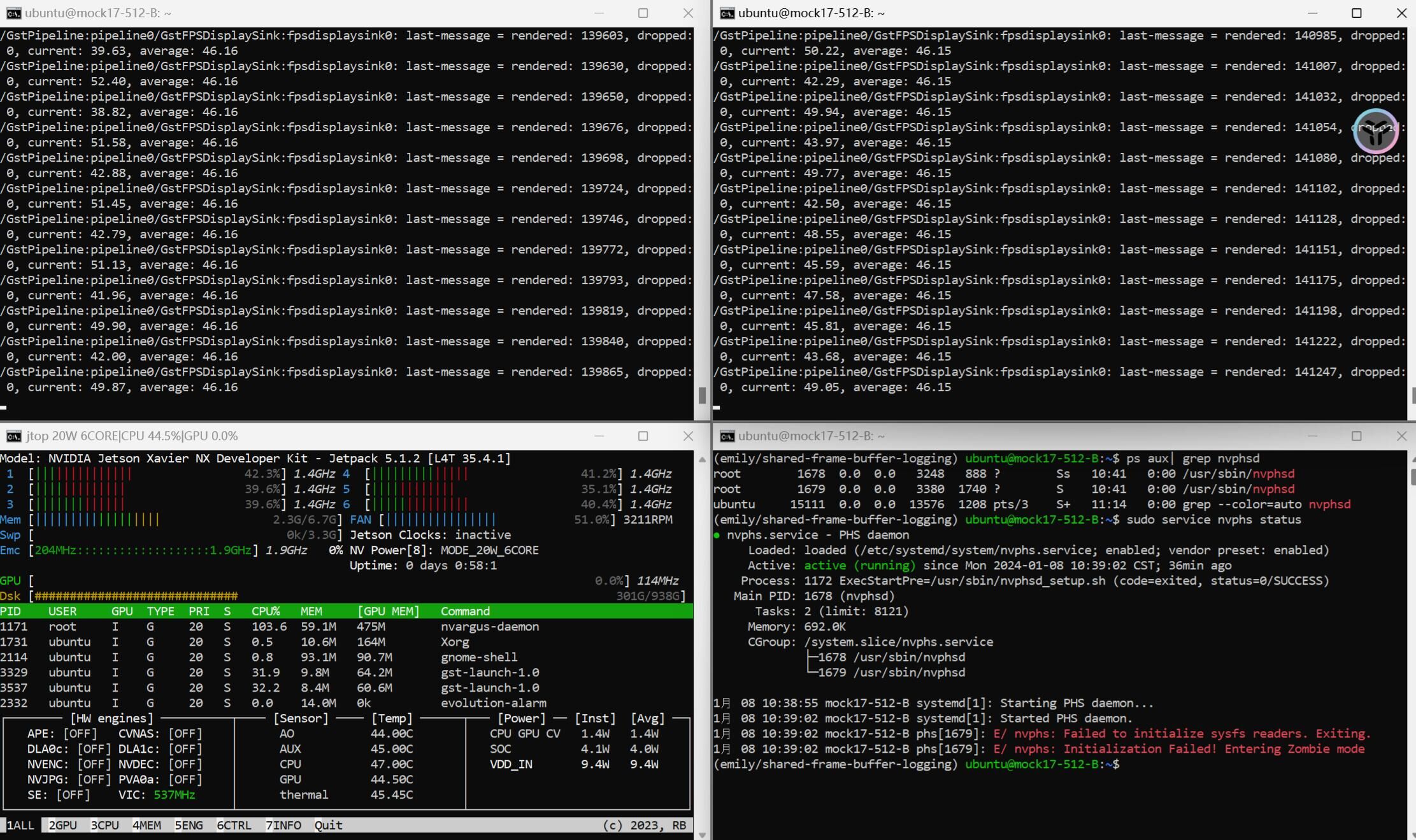Close the bottom-right terminal window
The image size is (1416, 840).
(1401, 436)
